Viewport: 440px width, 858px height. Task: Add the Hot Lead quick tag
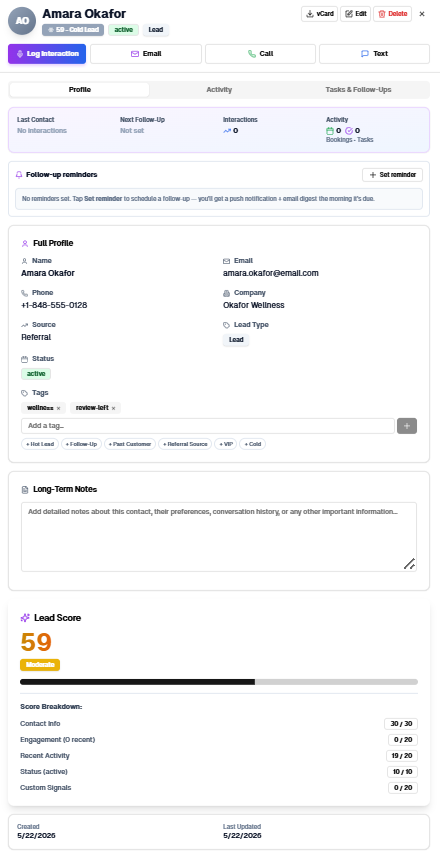pyautogui.click(x=40, y=444)
